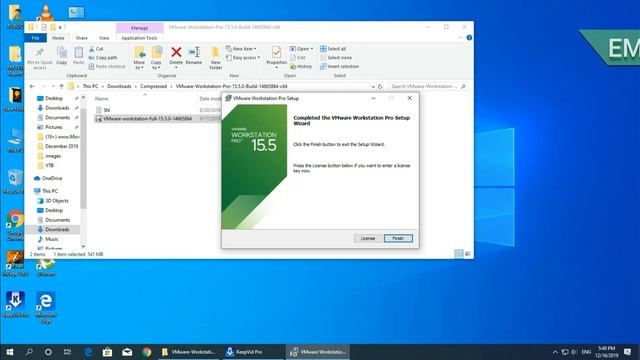Open the Mail app from the taskbar
Image resolution: width=640 pixels, height=360 pixels.
click(127, 352)
